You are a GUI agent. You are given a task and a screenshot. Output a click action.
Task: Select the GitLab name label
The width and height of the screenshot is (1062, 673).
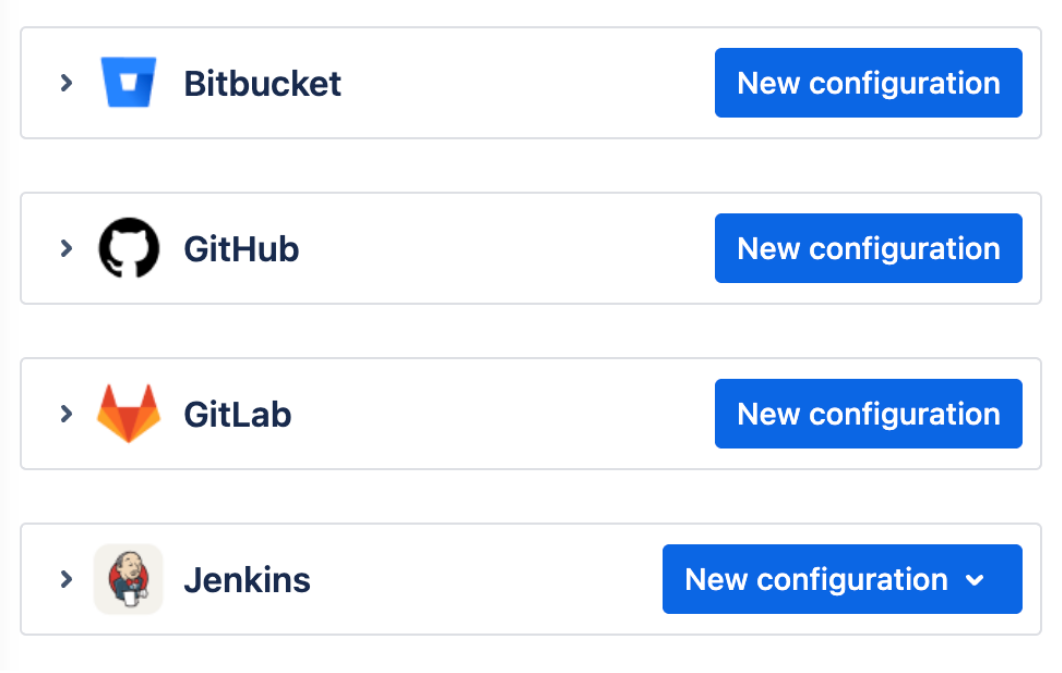click(237, 413)
